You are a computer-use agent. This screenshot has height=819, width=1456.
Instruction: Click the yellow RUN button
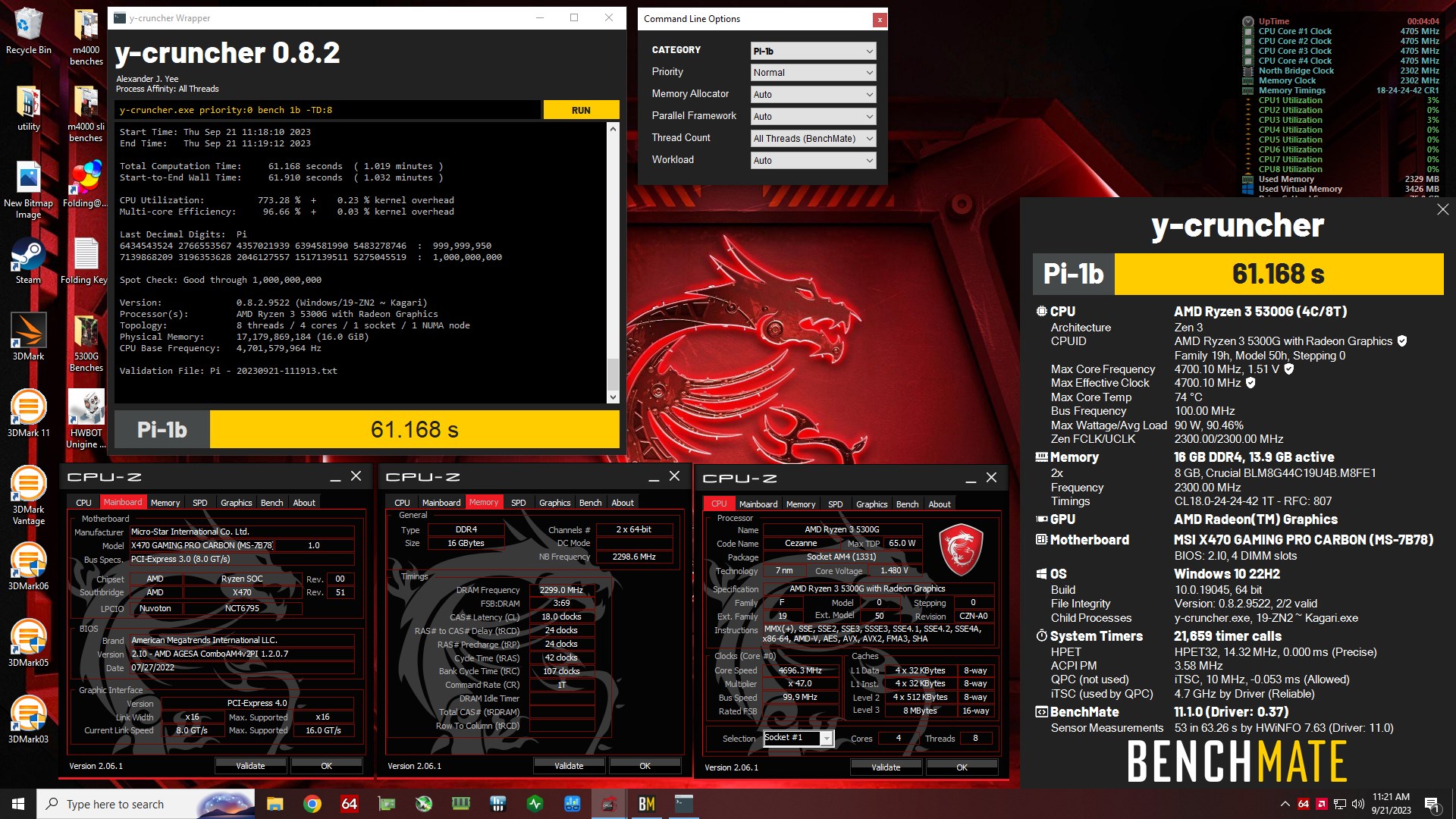[x=581, y=110]
